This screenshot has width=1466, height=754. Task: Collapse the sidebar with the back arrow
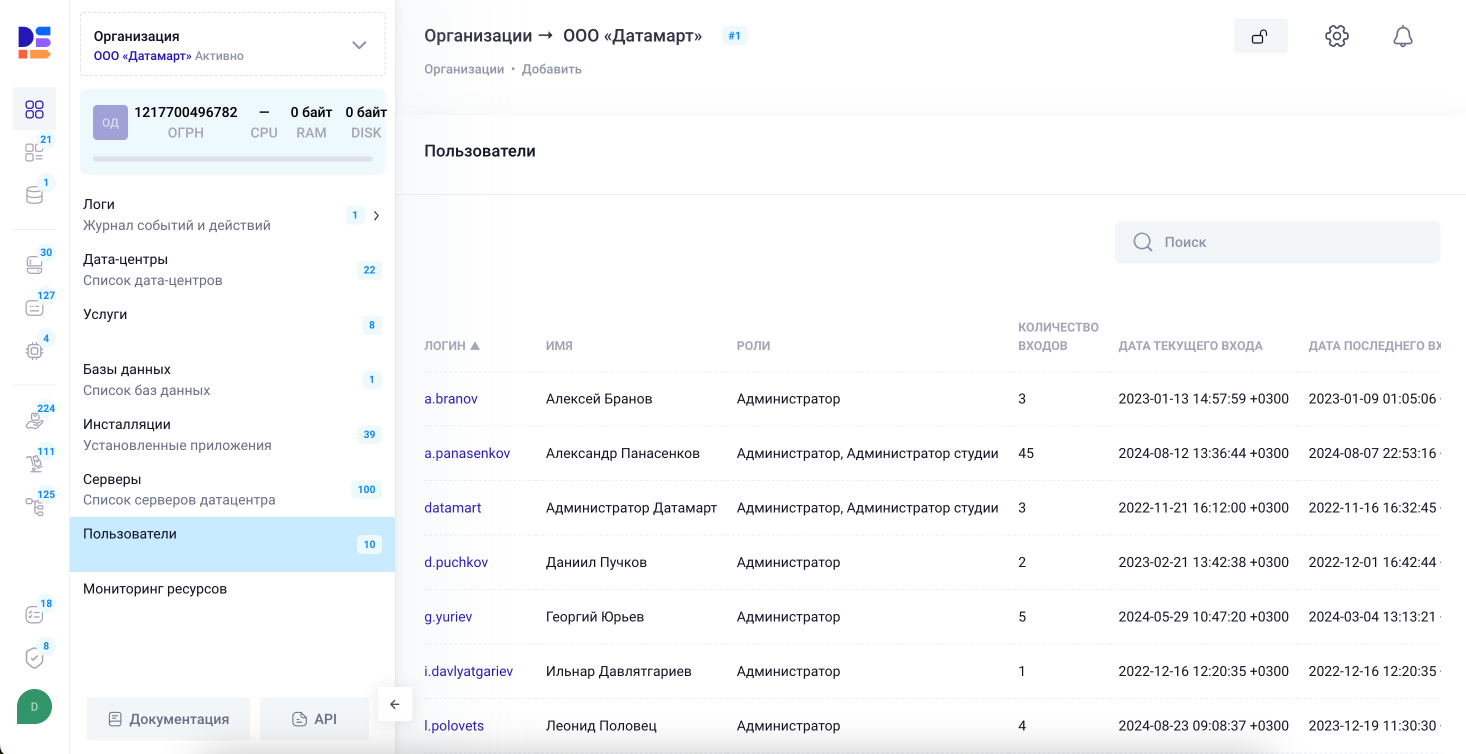(x=395, y=704)
